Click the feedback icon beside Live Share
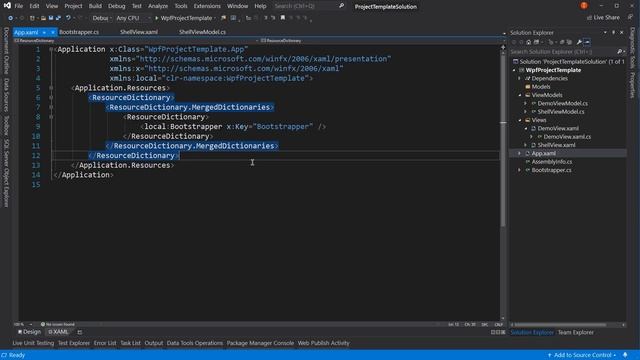This screenshot has height=360, width=640. [x=631, y=18]
